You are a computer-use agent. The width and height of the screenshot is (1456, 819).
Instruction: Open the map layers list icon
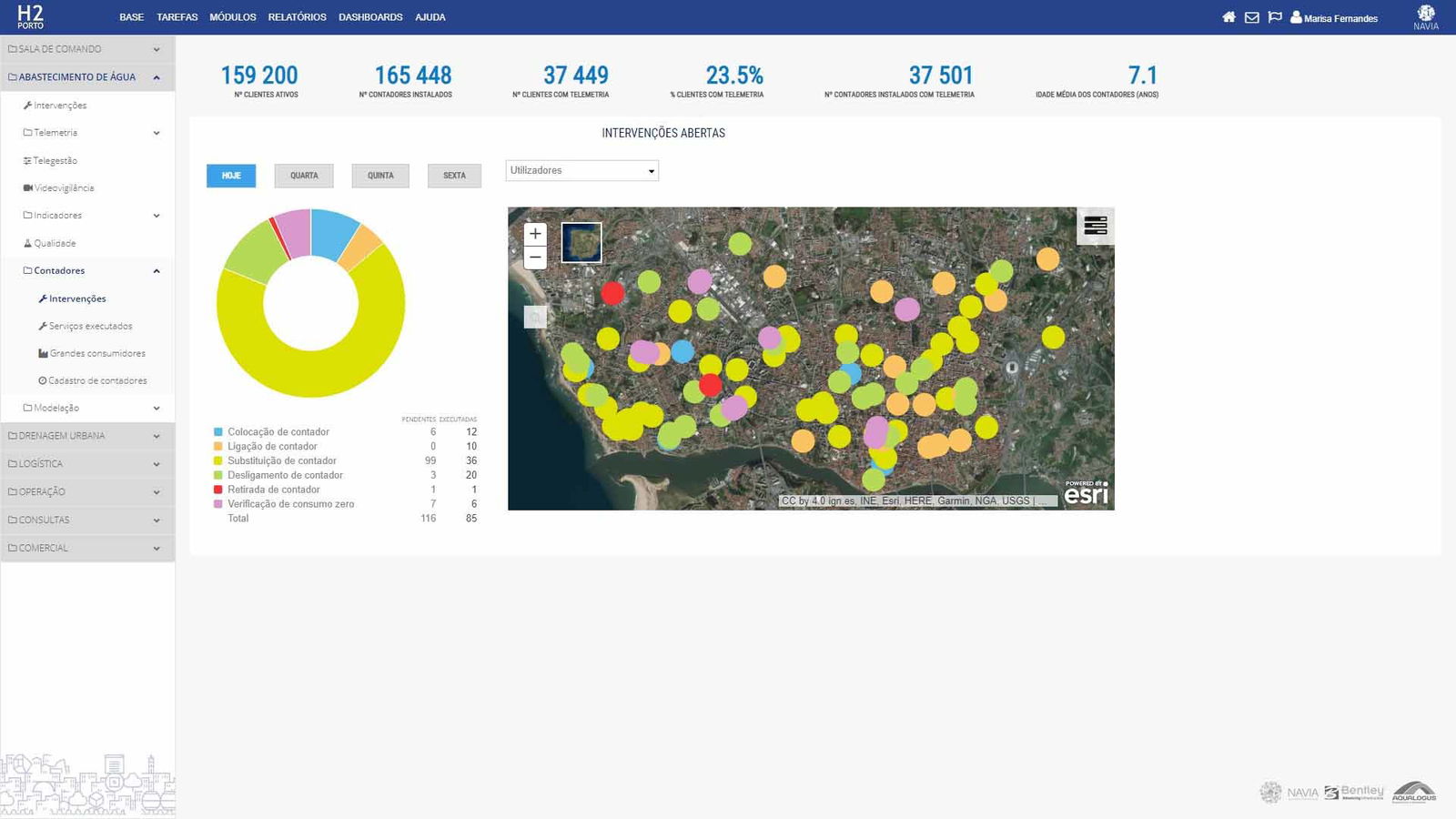(x=1096, y=226)
